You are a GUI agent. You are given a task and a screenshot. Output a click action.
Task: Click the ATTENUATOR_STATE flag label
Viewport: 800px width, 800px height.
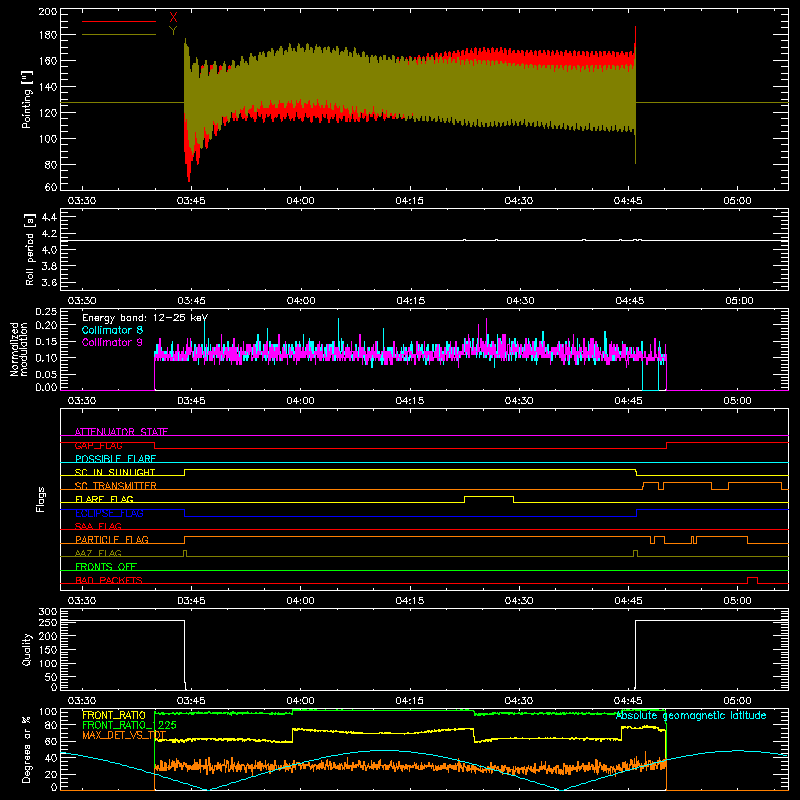pos(121,432)
